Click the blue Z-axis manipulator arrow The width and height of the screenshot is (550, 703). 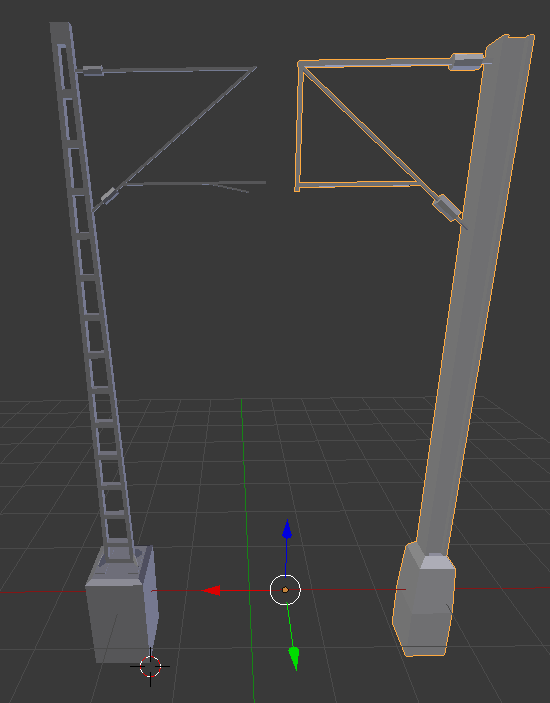(x=287, y=529)
